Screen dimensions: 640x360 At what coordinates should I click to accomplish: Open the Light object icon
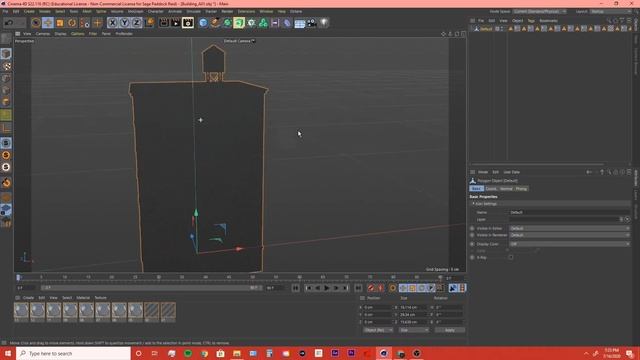pyautogui.click(x=324, y=23)
